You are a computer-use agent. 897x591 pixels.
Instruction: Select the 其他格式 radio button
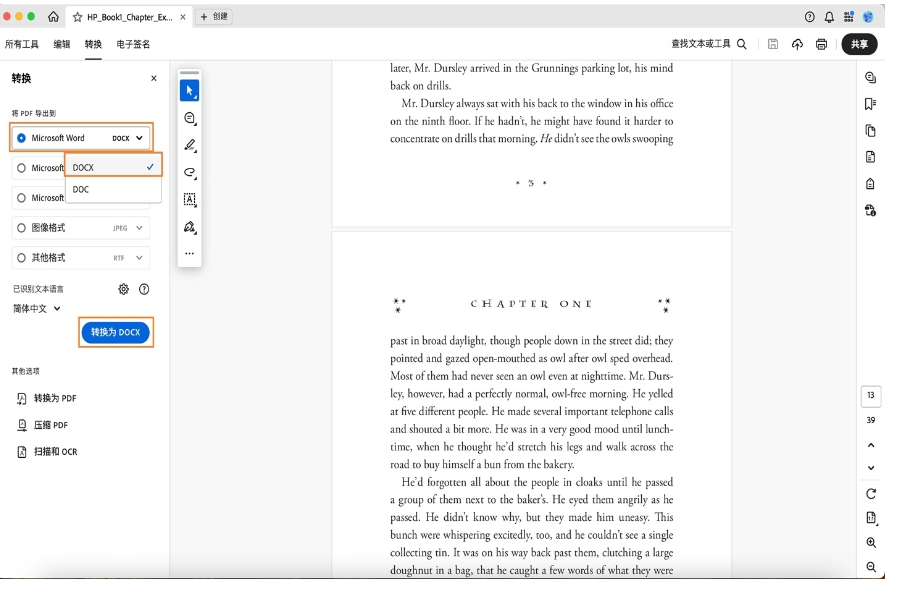[x=22, y=257]
